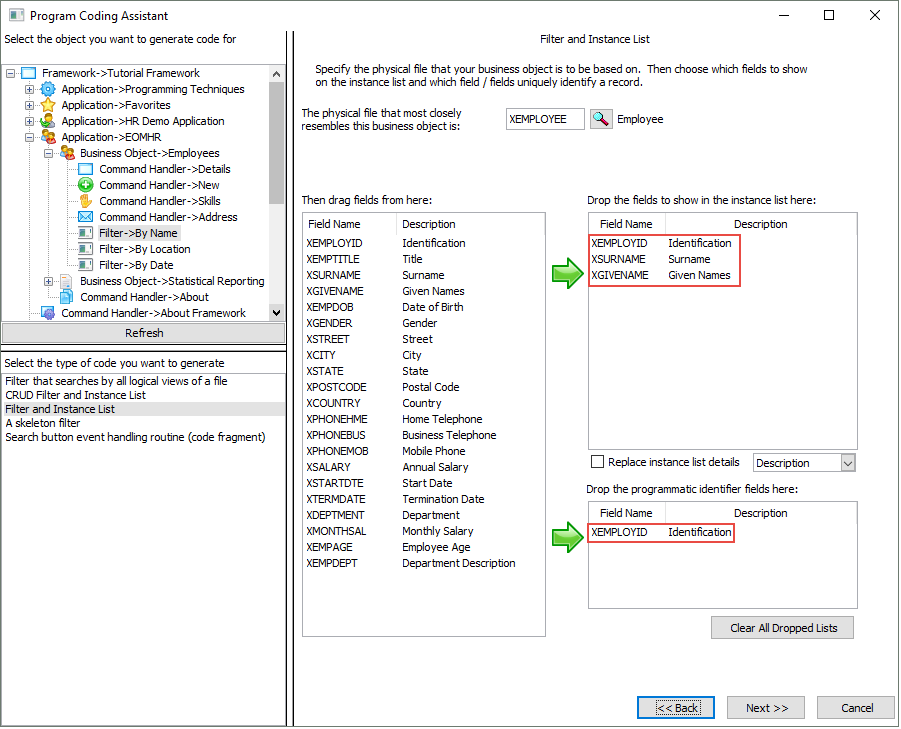Click the Cancel button

856,708
